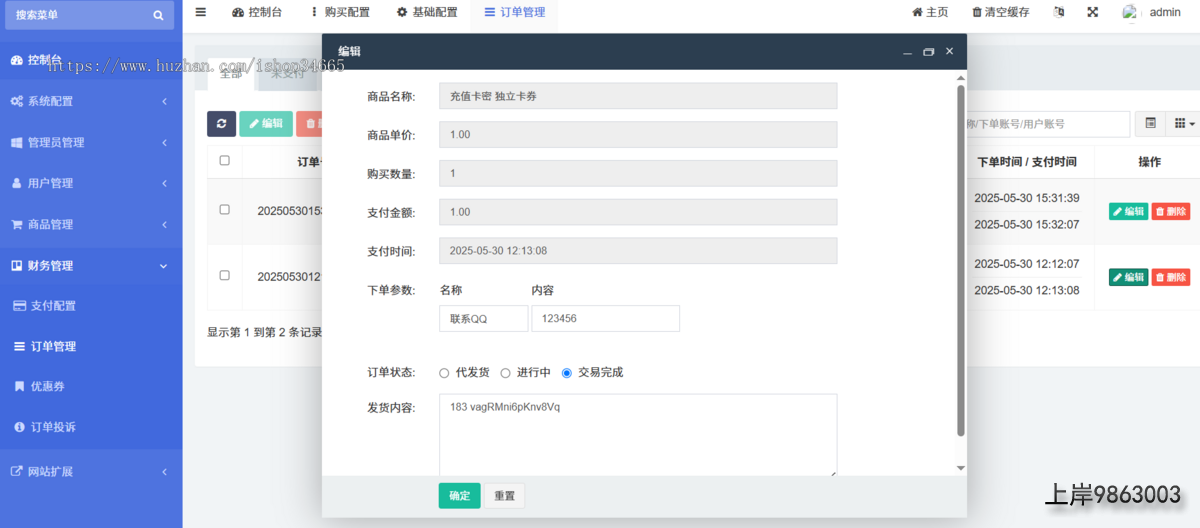
Task: Click the table view toggle icon
Action: (x=1151, y=124)
